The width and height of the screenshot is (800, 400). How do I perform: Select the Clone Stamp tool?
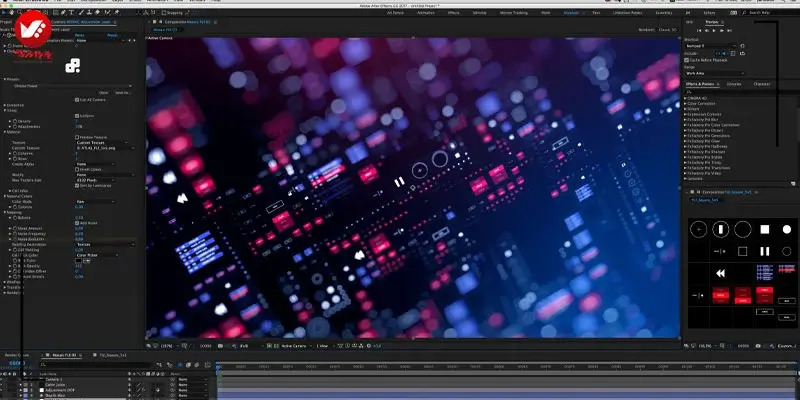(x=91, y=12)
